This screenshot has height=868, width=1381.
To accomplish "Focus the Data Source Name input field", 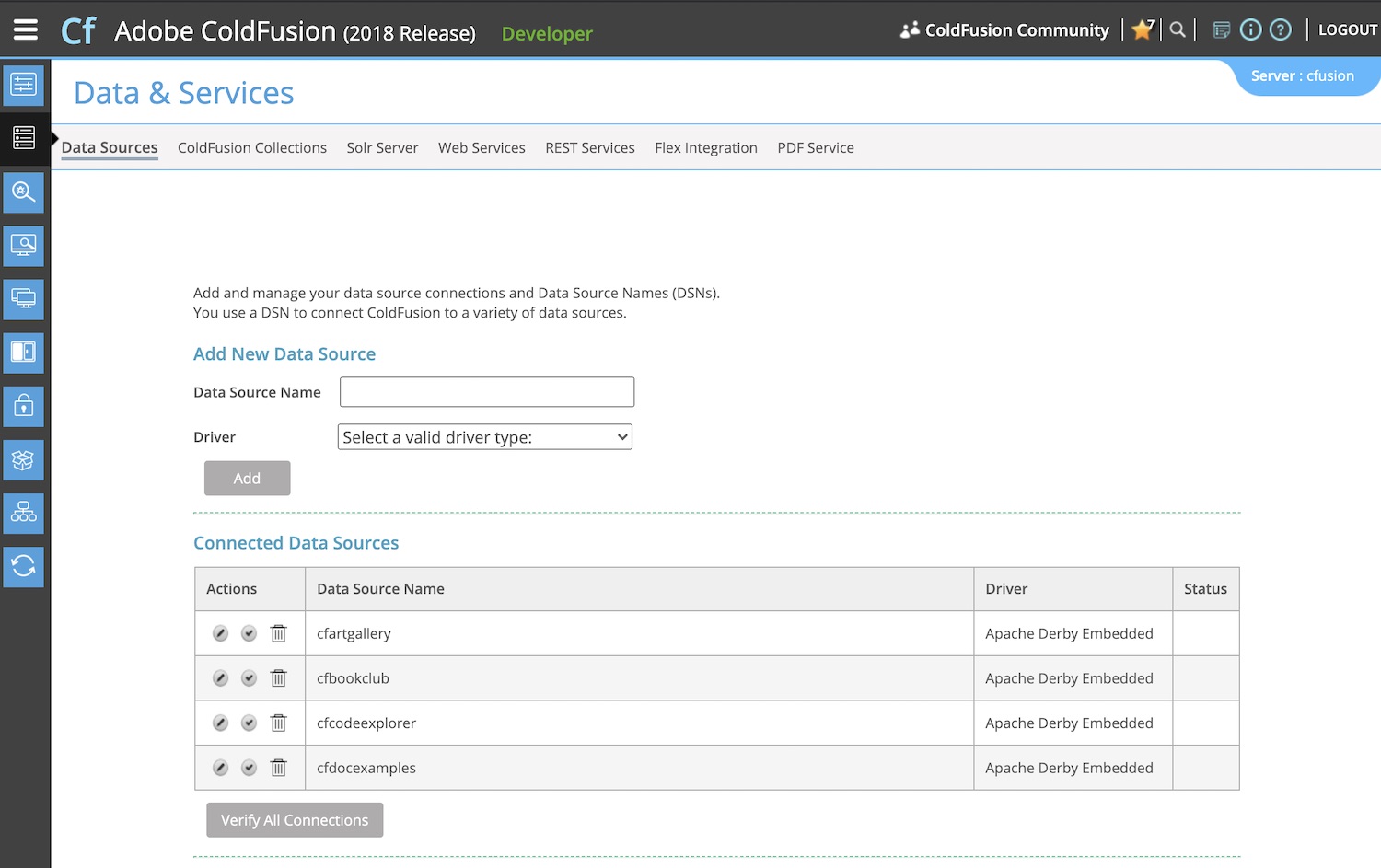I will click(x=487, y=392).
